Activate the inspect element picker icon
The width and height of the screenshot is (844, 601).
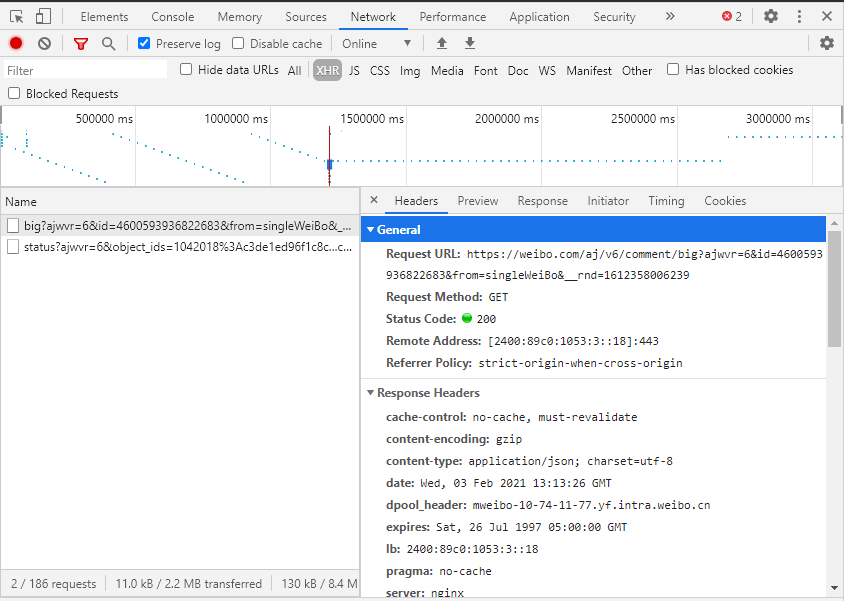(17, 17)
